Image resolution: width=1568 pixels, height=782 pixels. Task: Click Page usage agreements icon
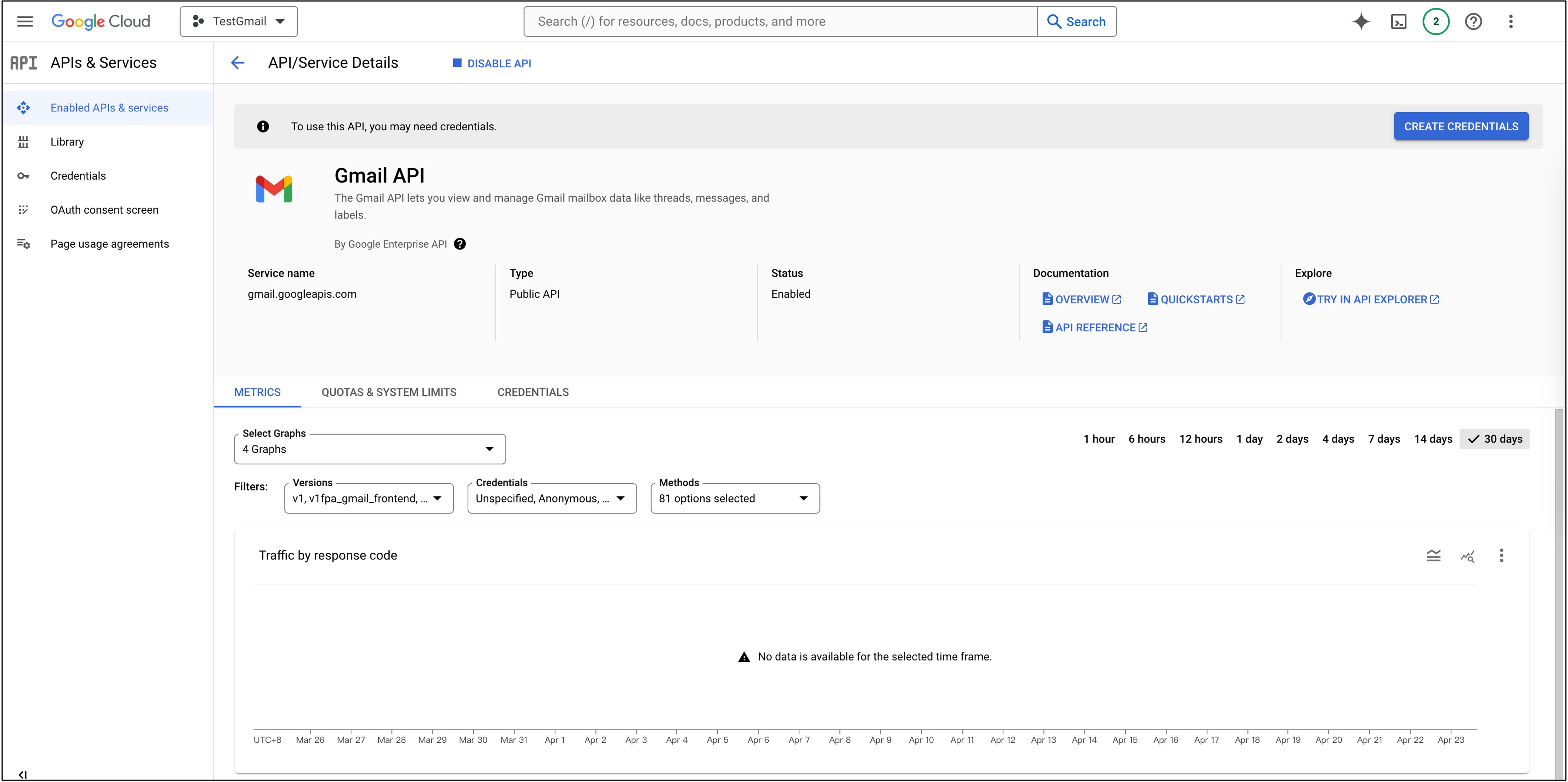24,244
